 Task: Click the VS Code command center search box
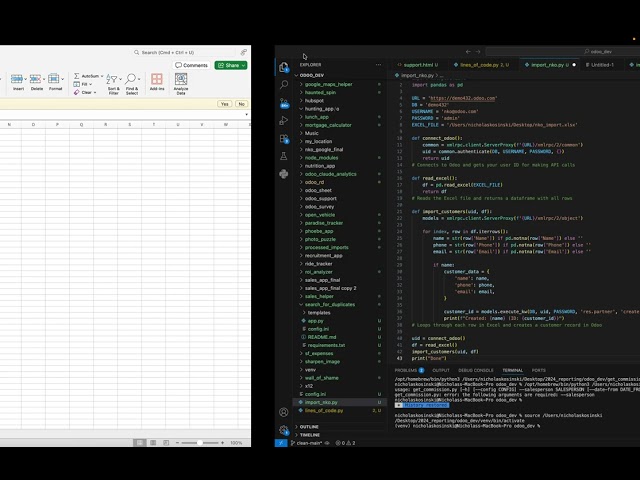563,52
